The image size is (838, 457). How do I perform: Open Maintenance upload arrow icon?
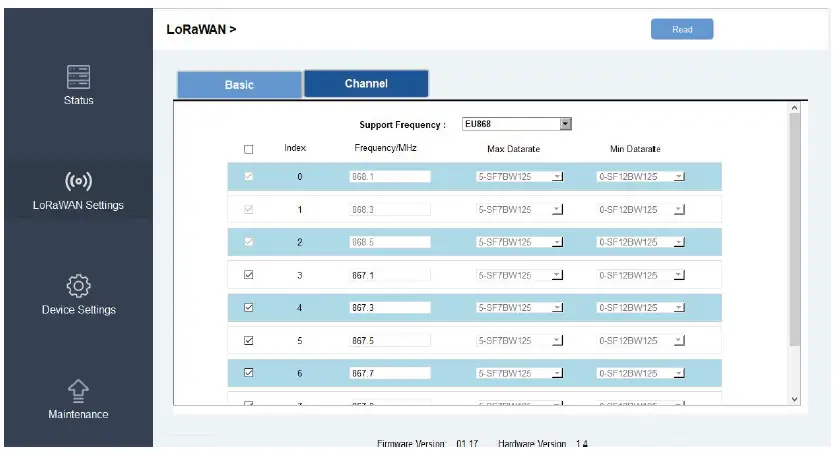[x=79, y=391]
